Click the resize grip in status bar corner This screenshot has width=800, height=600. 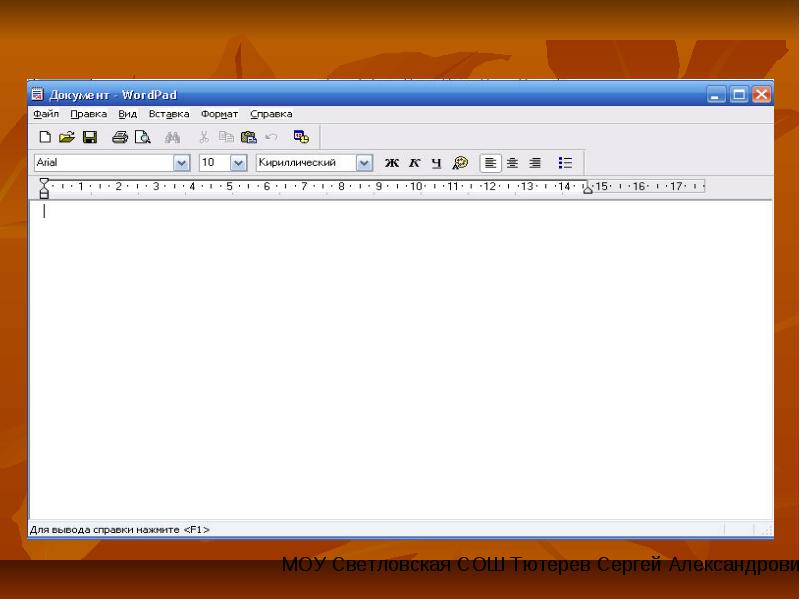click(x=765, y=530)
